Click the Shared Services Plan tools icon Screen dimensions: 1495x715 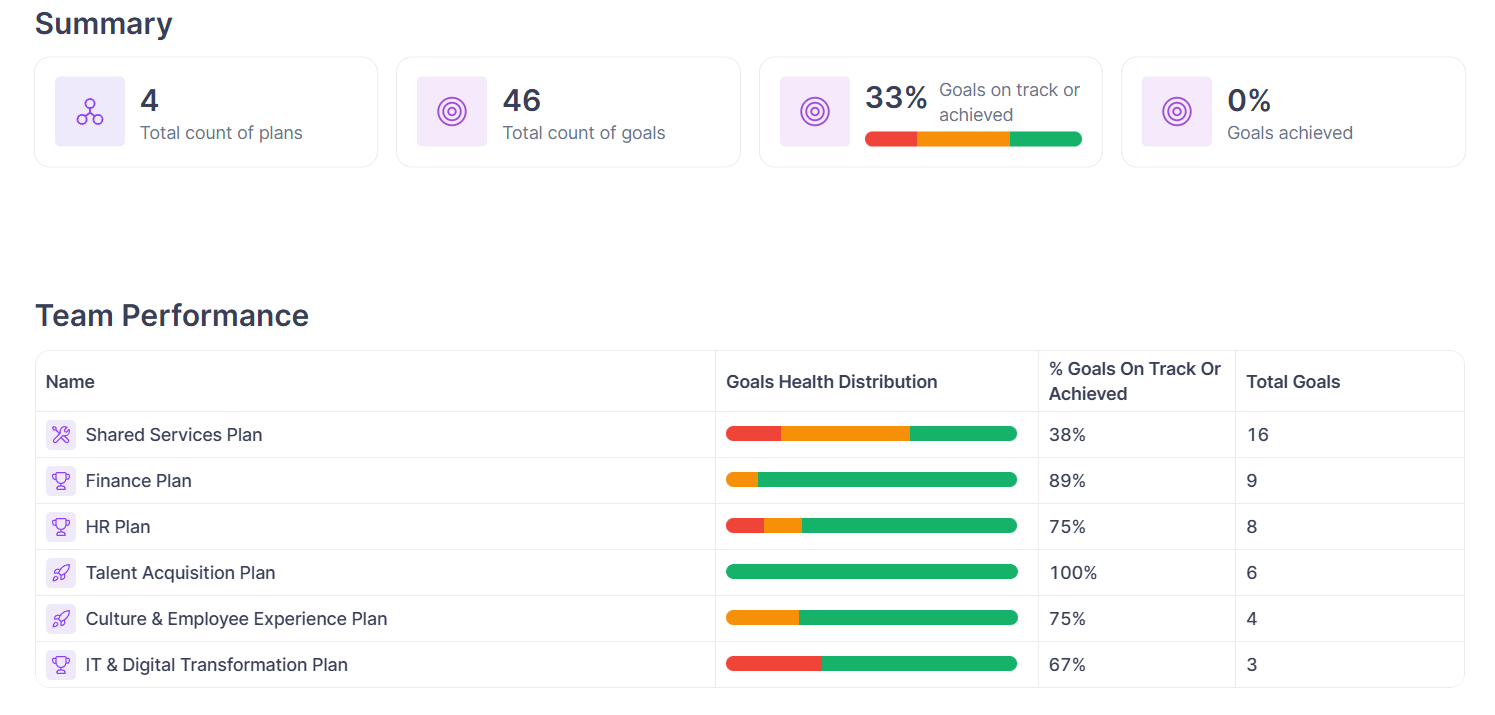point(61,435)
